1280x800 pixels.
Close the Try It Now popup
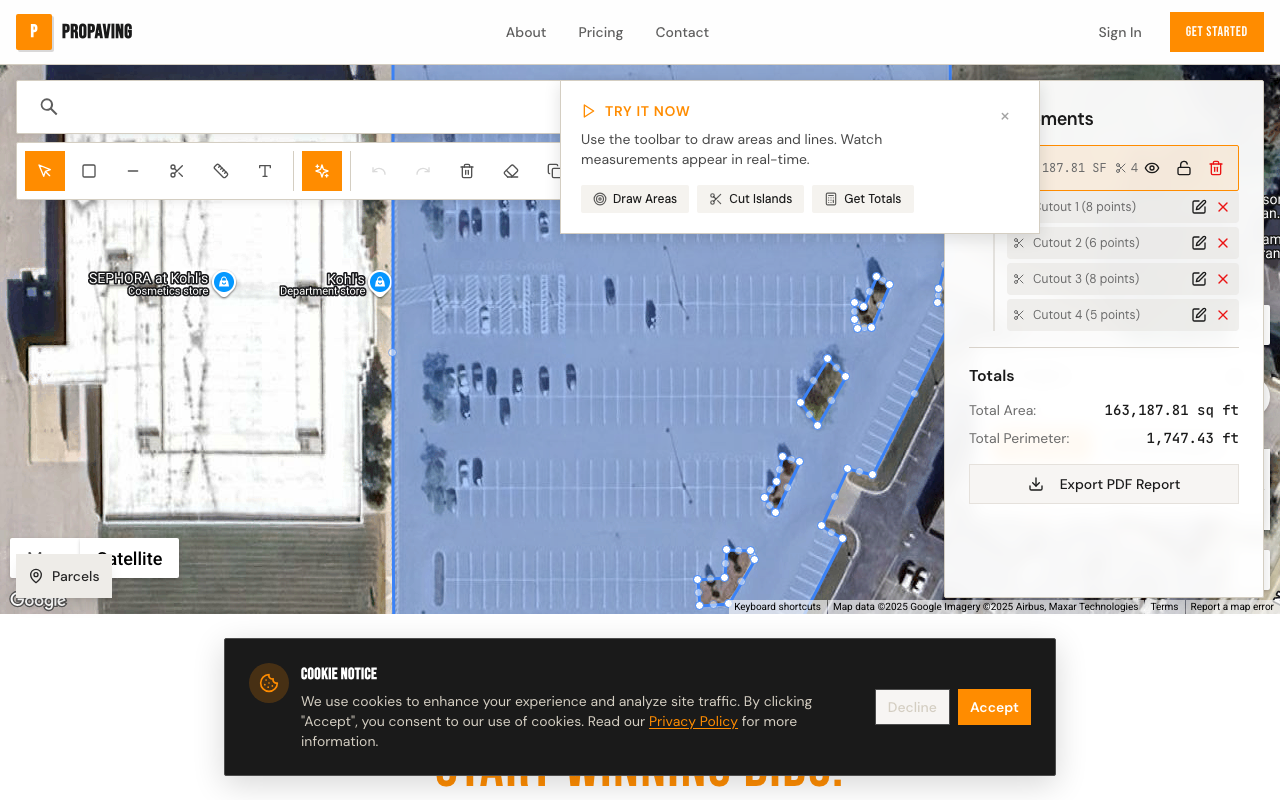click(x=1005, y=116)
